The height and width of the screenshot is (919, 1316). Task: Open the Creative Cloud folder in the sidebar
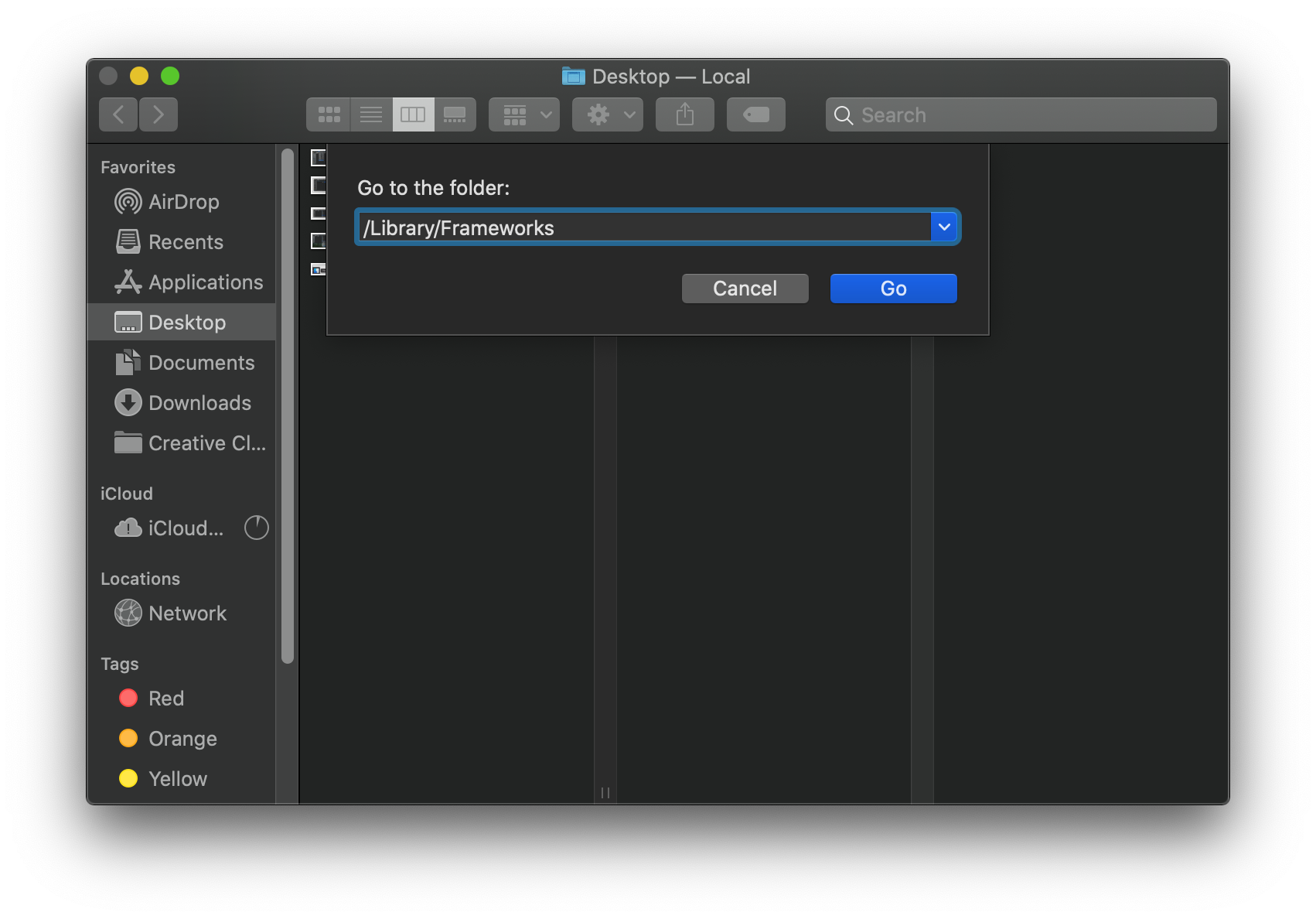182,443
